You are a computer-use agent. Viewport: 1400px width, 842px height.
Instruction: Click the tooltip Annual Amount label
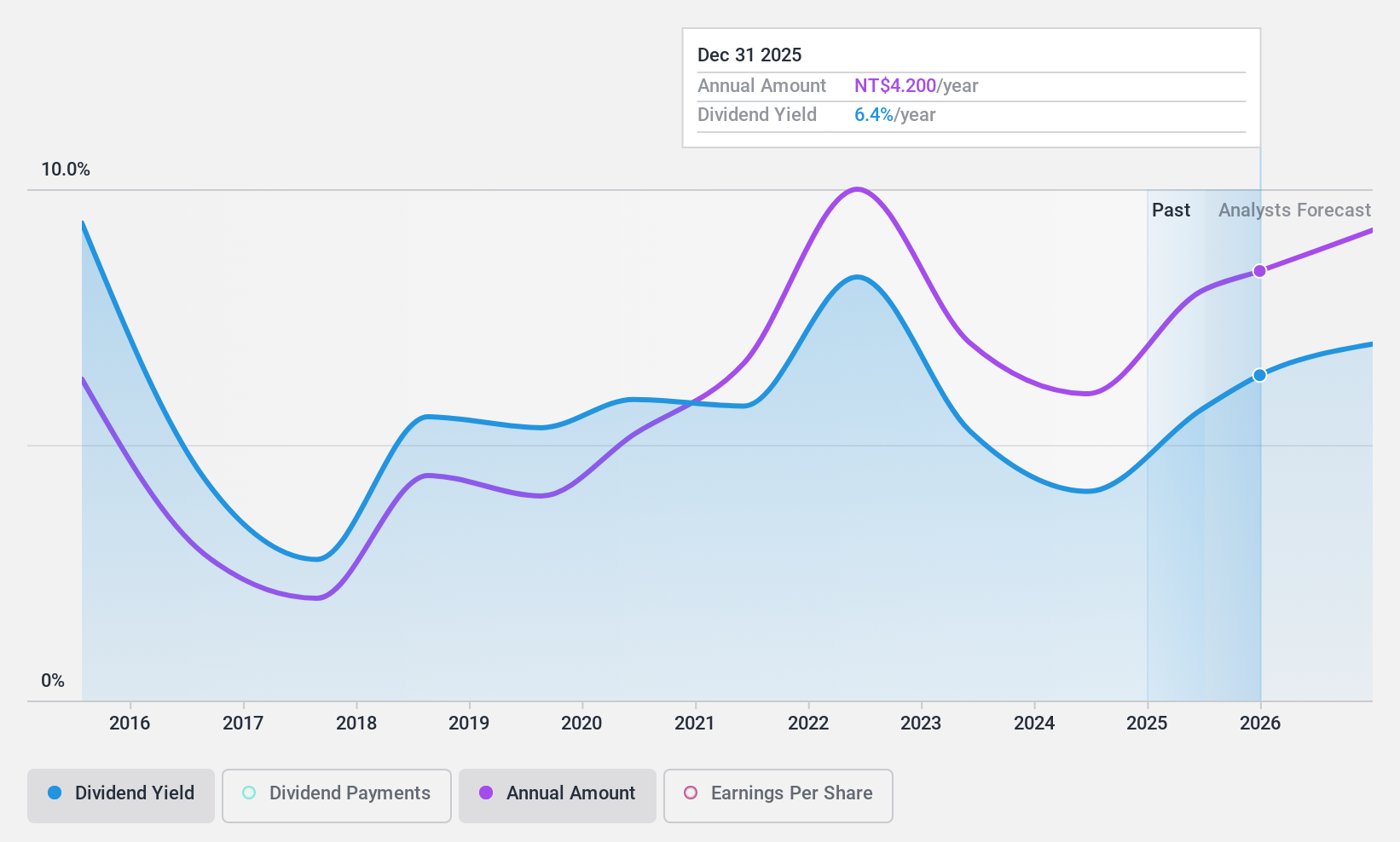(761, 85)
